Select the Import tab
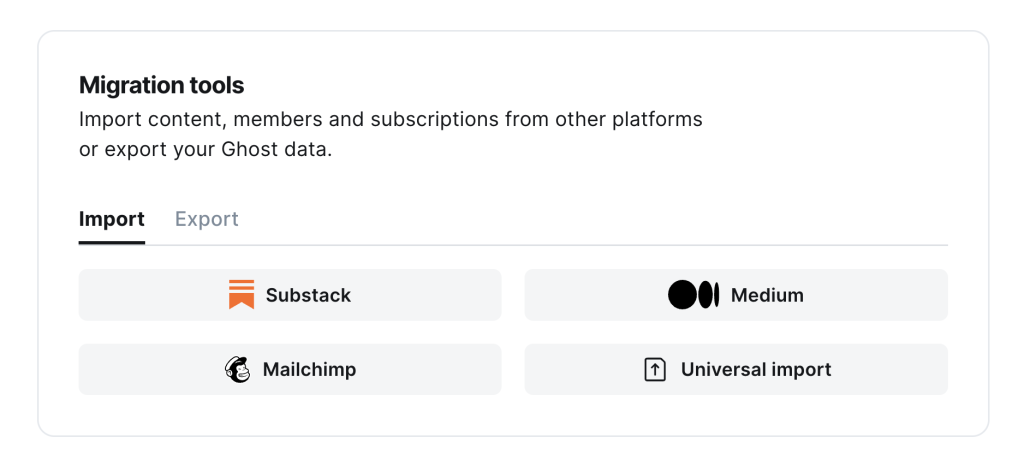This screenshot has width=1024, height=467. tap(111, 219)
